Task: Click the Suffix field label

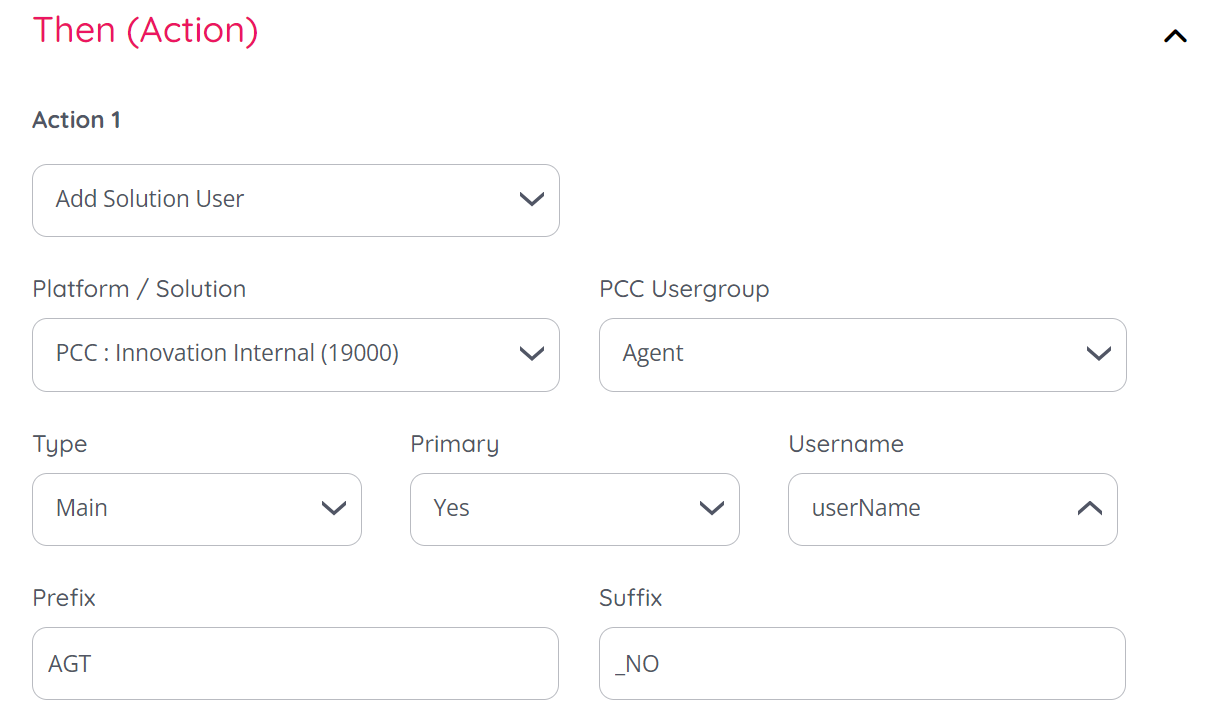Action: 630,598
